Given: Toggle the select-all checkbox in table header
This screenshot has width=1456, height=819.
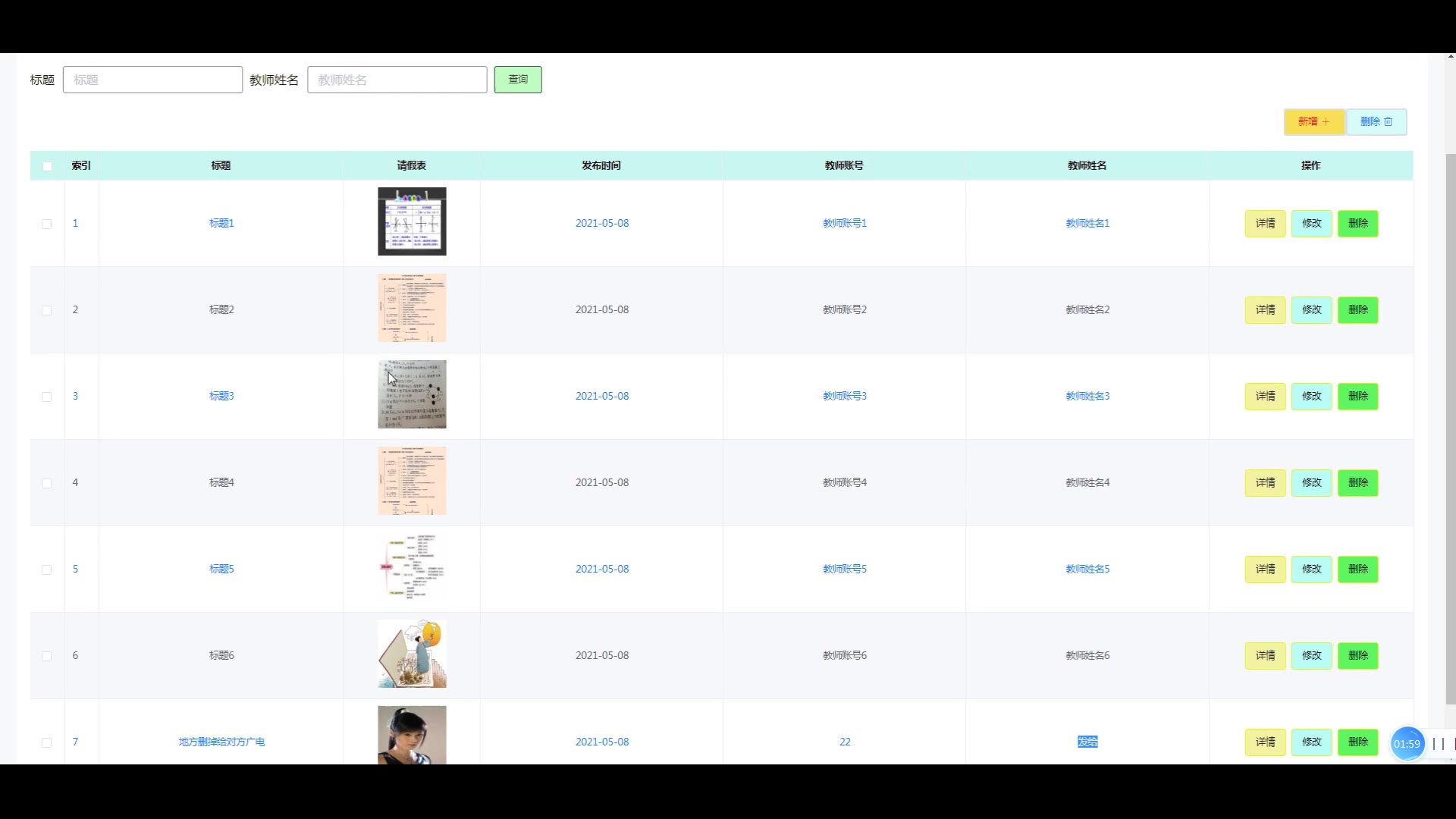Looking at the screenshot, I should 47,166.
